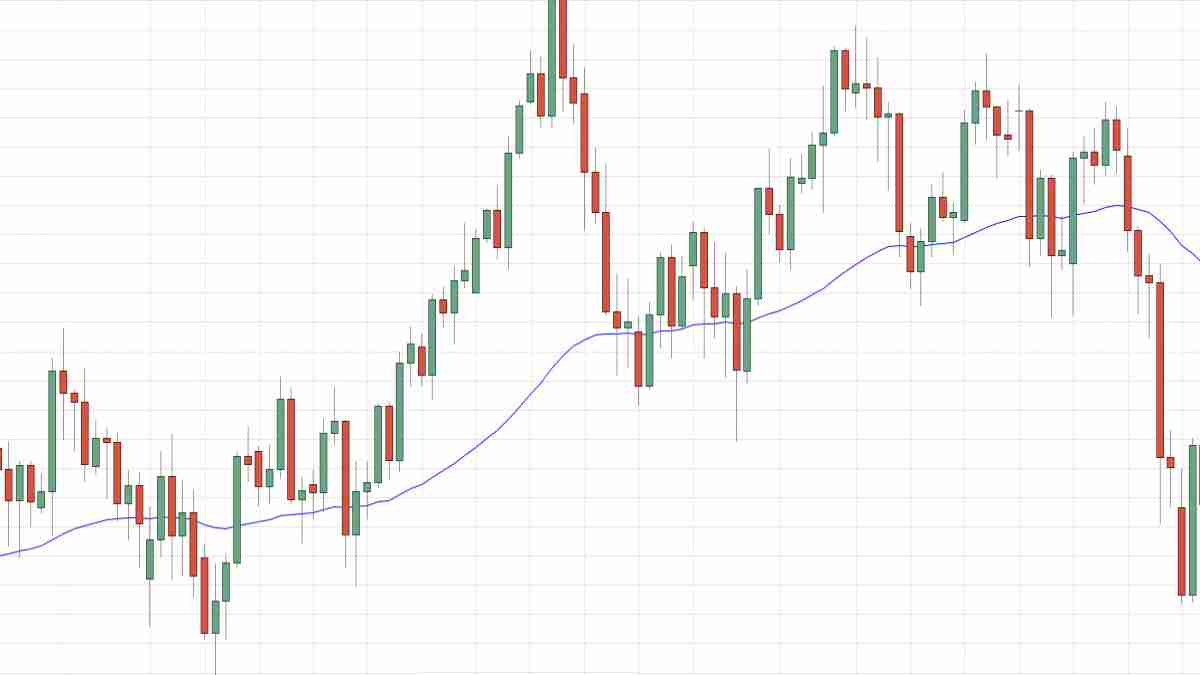Click the tall green candle rebounding from the bottom-left low
The height and width of the screenshot is (675, 1200).
[x=237, y=508]
